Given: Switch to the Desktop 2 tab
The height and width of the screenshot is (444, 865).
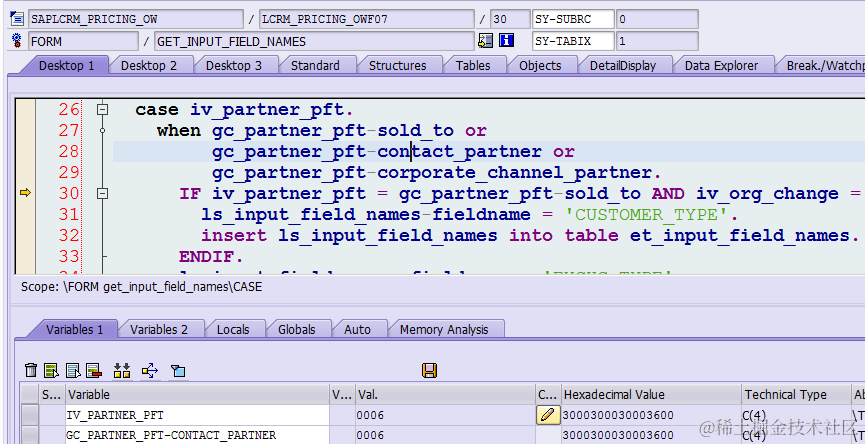Looking at the screenshot, I should pos(149,66).
